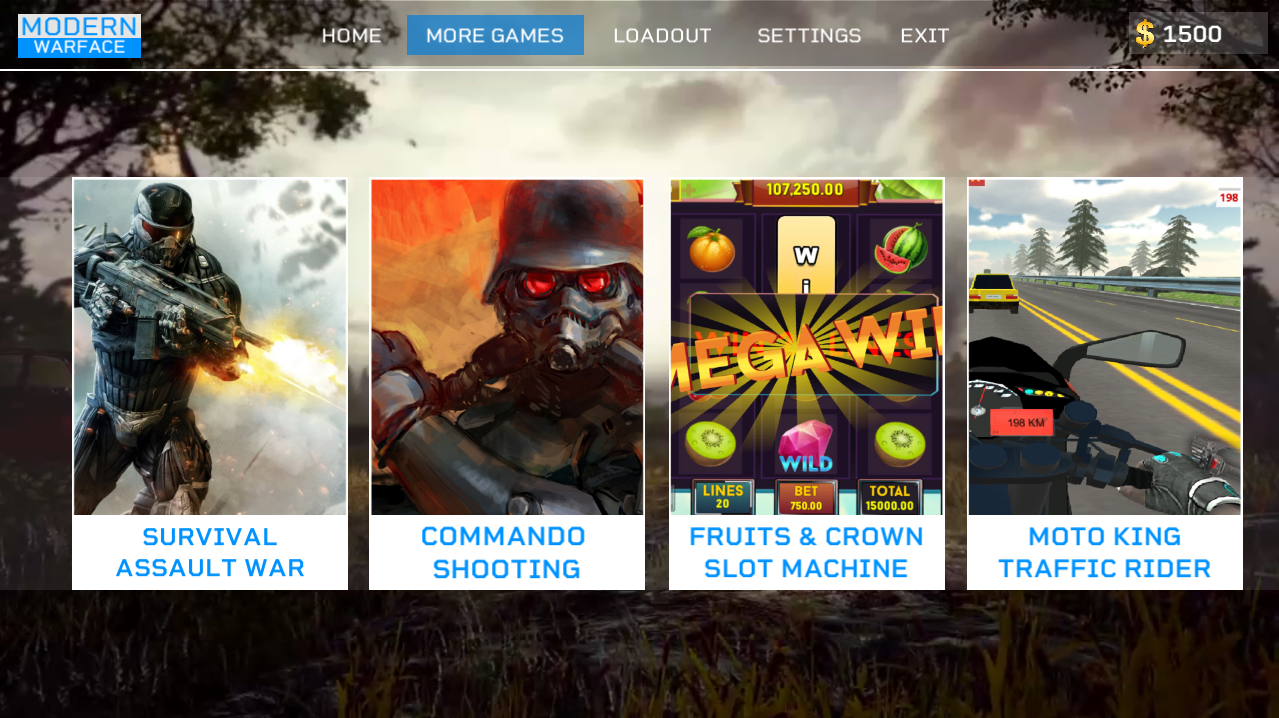Go to the Loadout menu
Screen dimensions: 1279x718
point(662,36)
